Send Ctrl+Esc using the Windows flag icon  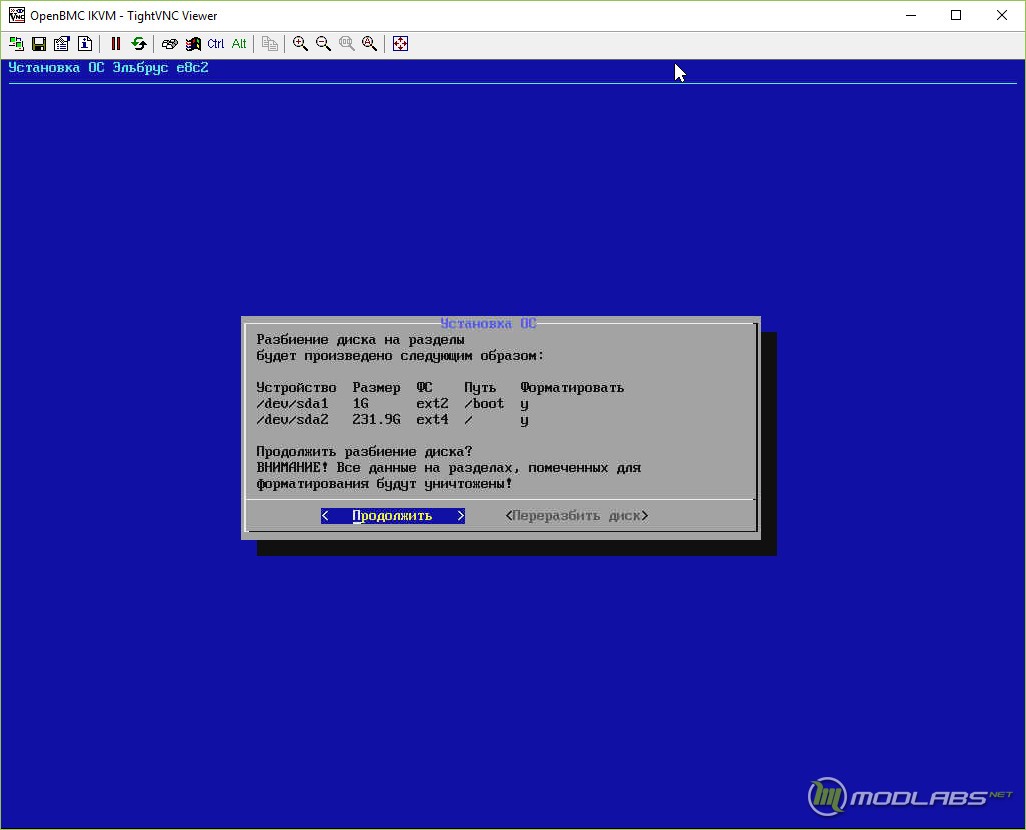tap(193, 44)
